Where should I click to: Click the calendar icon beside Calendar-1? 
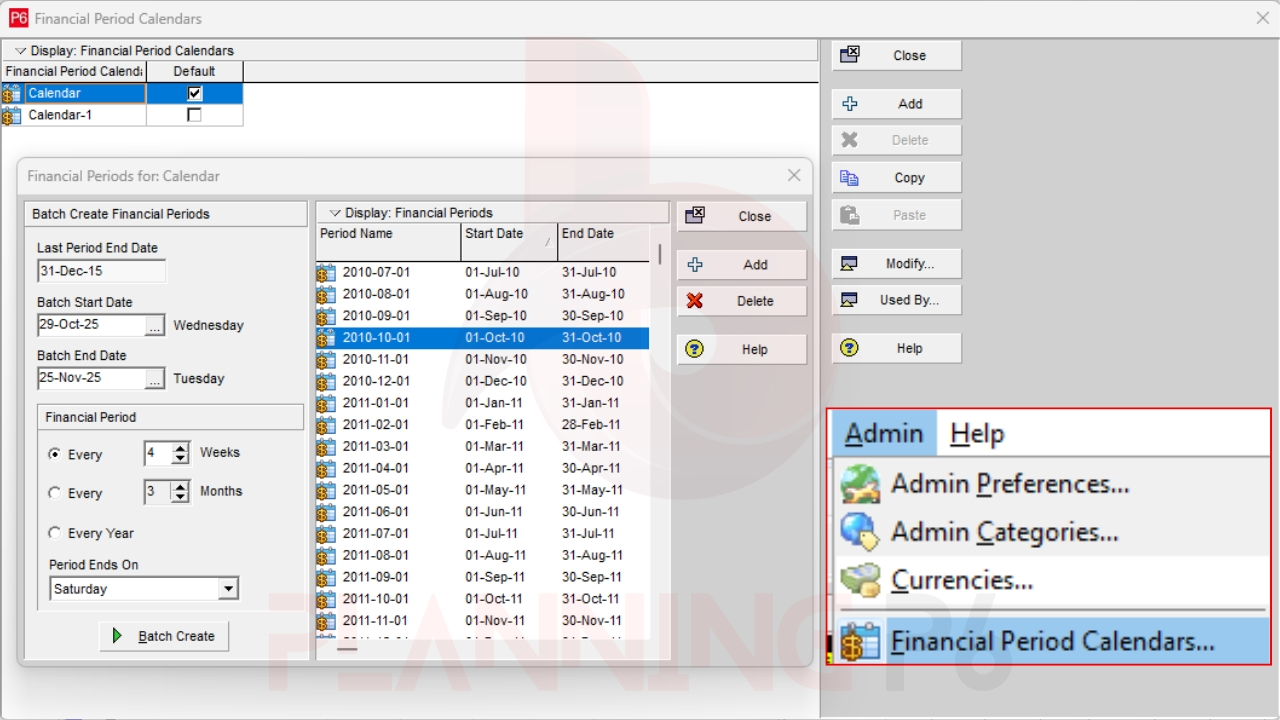tap(12, 115)
